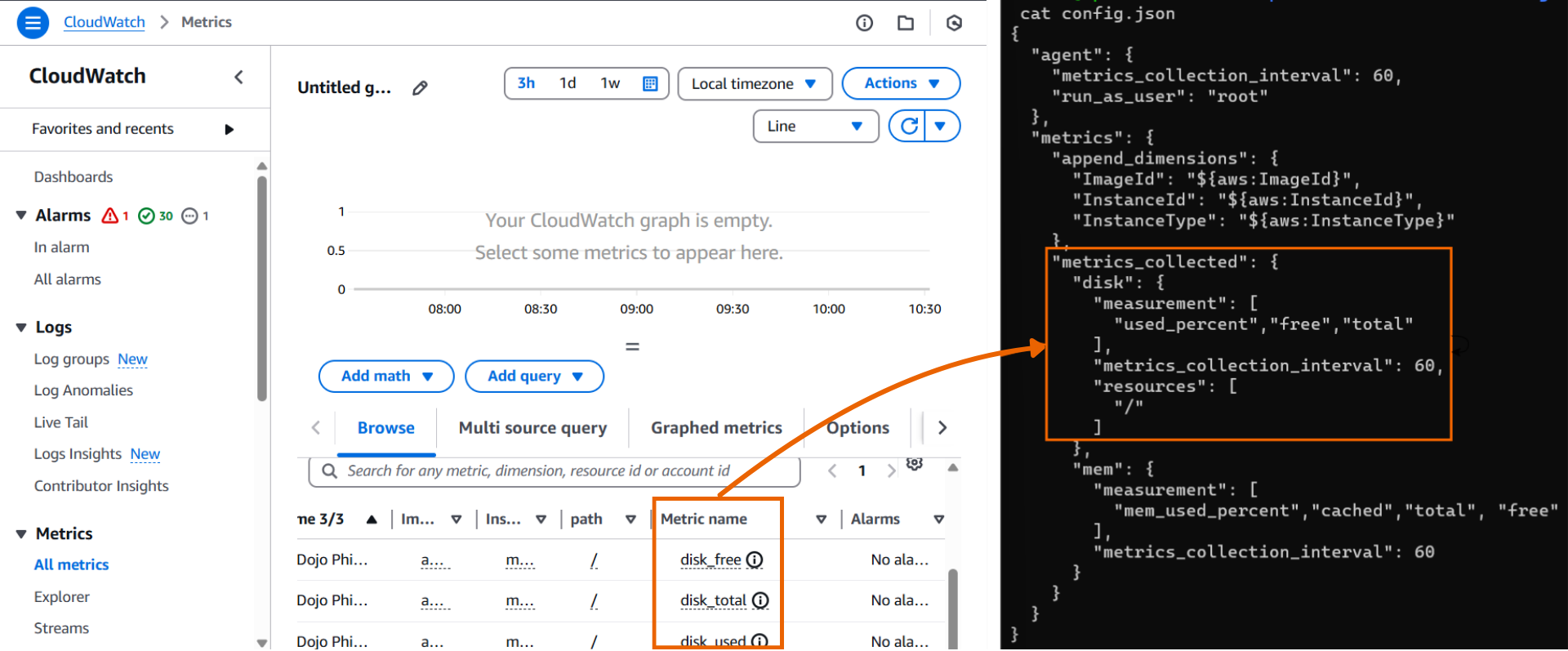Open the refresh interval dropdown arrow

pos(942,126)
